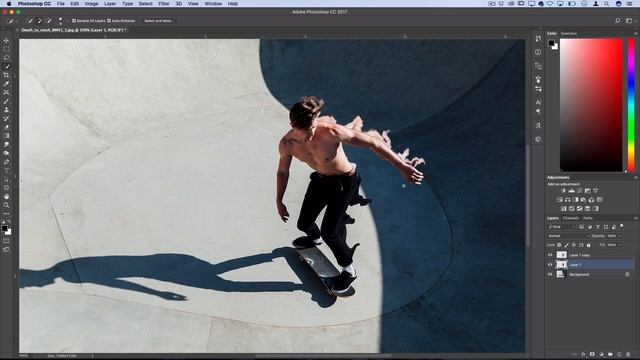The image size is (640, 360).
Task: Select the Crop tool
Action: [6, 75]
